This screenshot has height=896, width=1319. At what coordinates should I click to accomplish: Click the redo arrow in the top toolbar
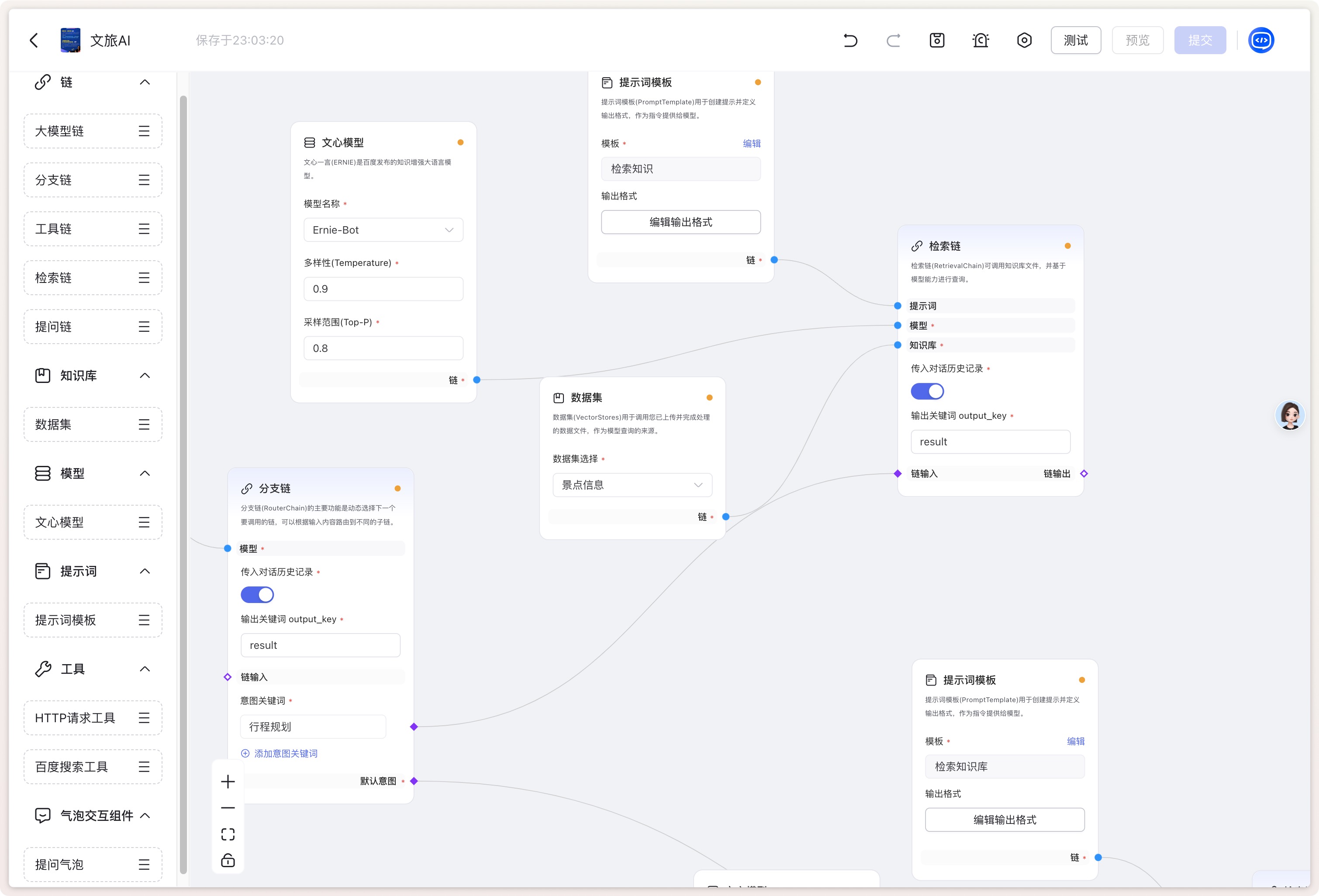pos(893,40)
